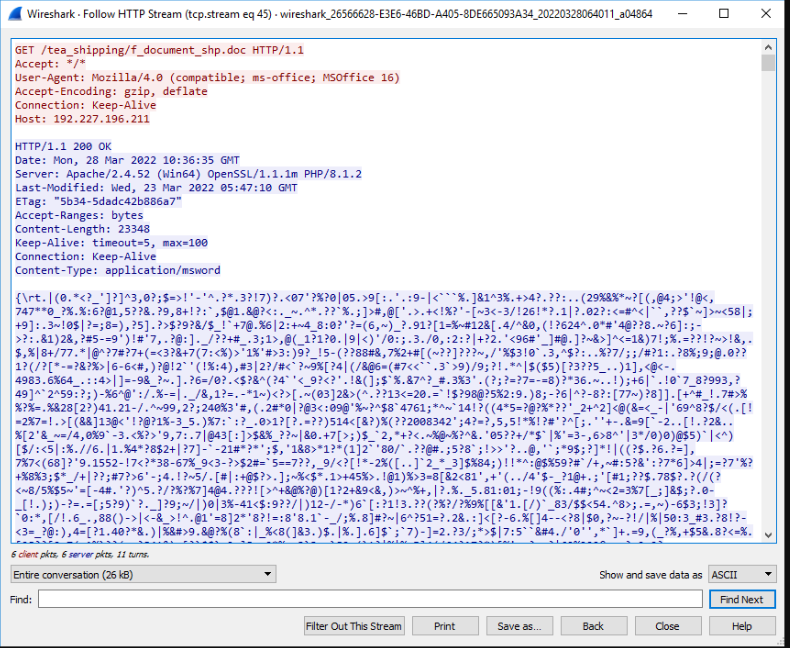Click the Accept-Ranges: bytes line
Image resolution: width=790 pixels, height=648 pixels.
[79, 215]
